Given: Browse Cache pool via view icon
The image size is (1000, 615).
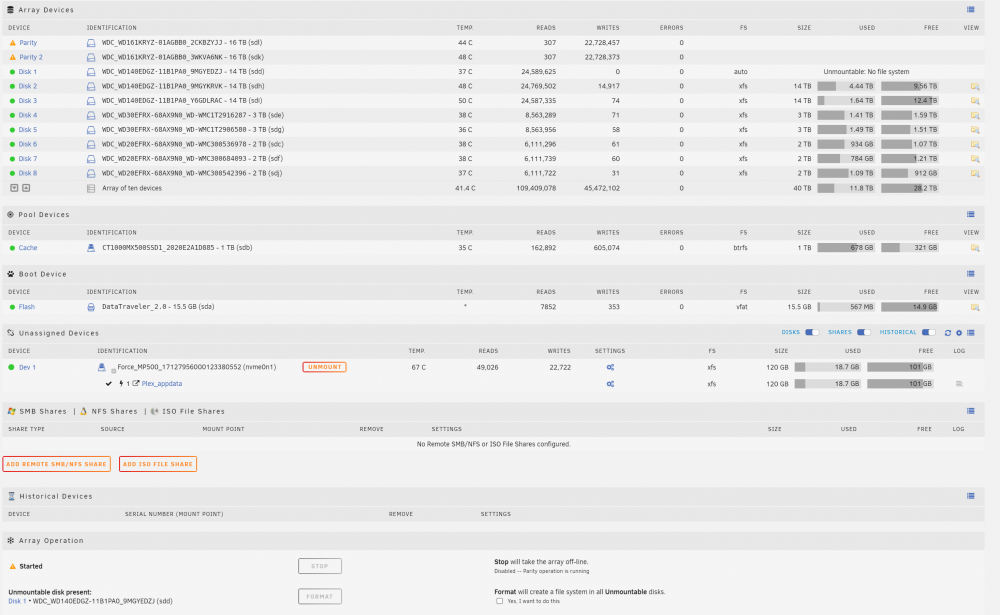Looking at the screenshot, I should 974,248.
